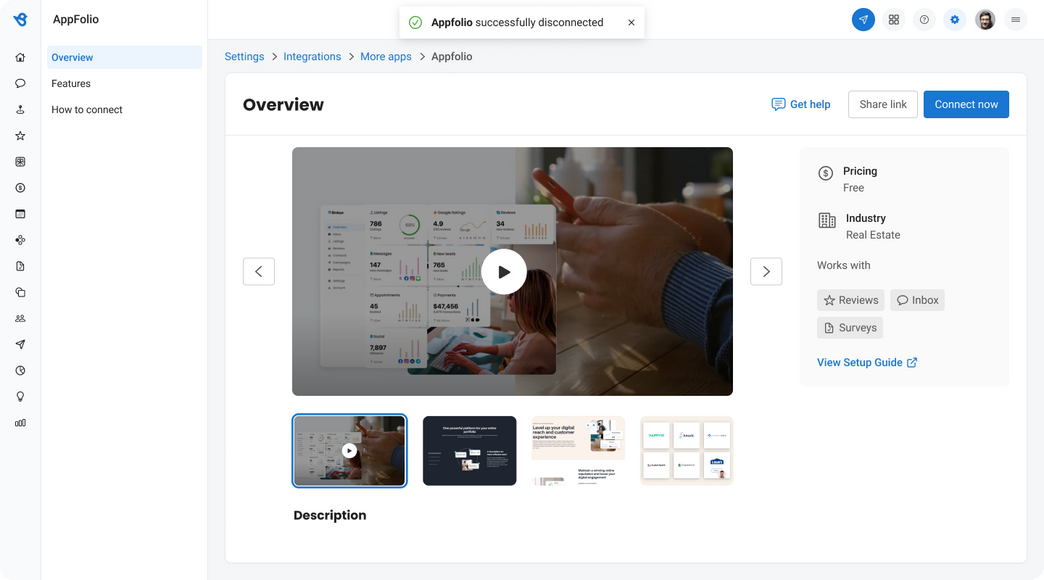This screenshot has height=580, width=1044.
Task: Open the Reviews star icon in sidebar
Action: pos(20,136)
